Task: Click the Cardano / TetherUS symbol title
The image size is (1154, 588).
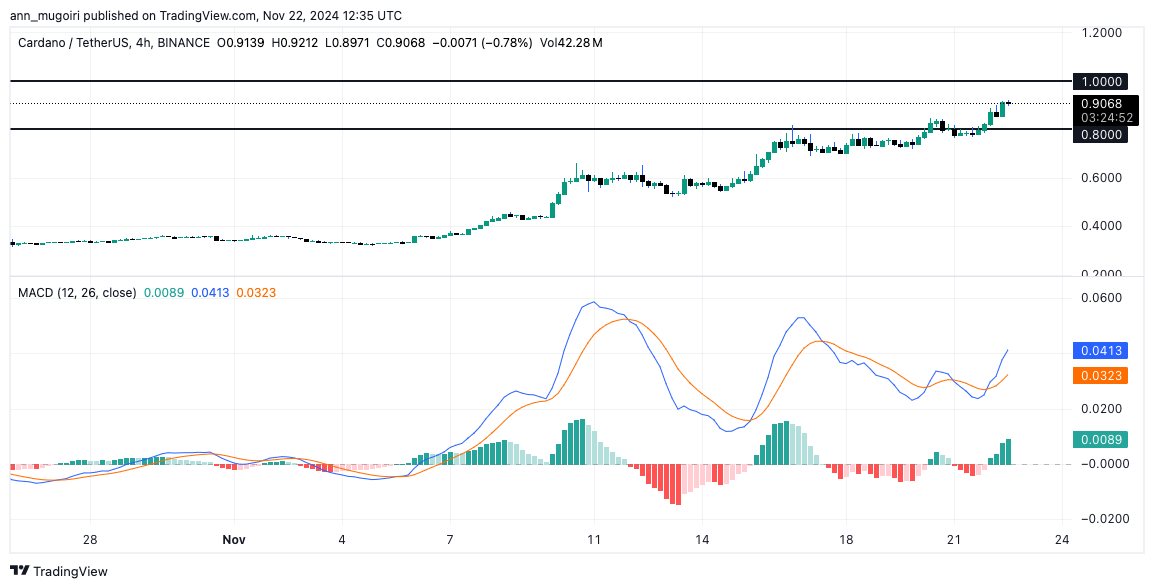Action: [113, 43]
